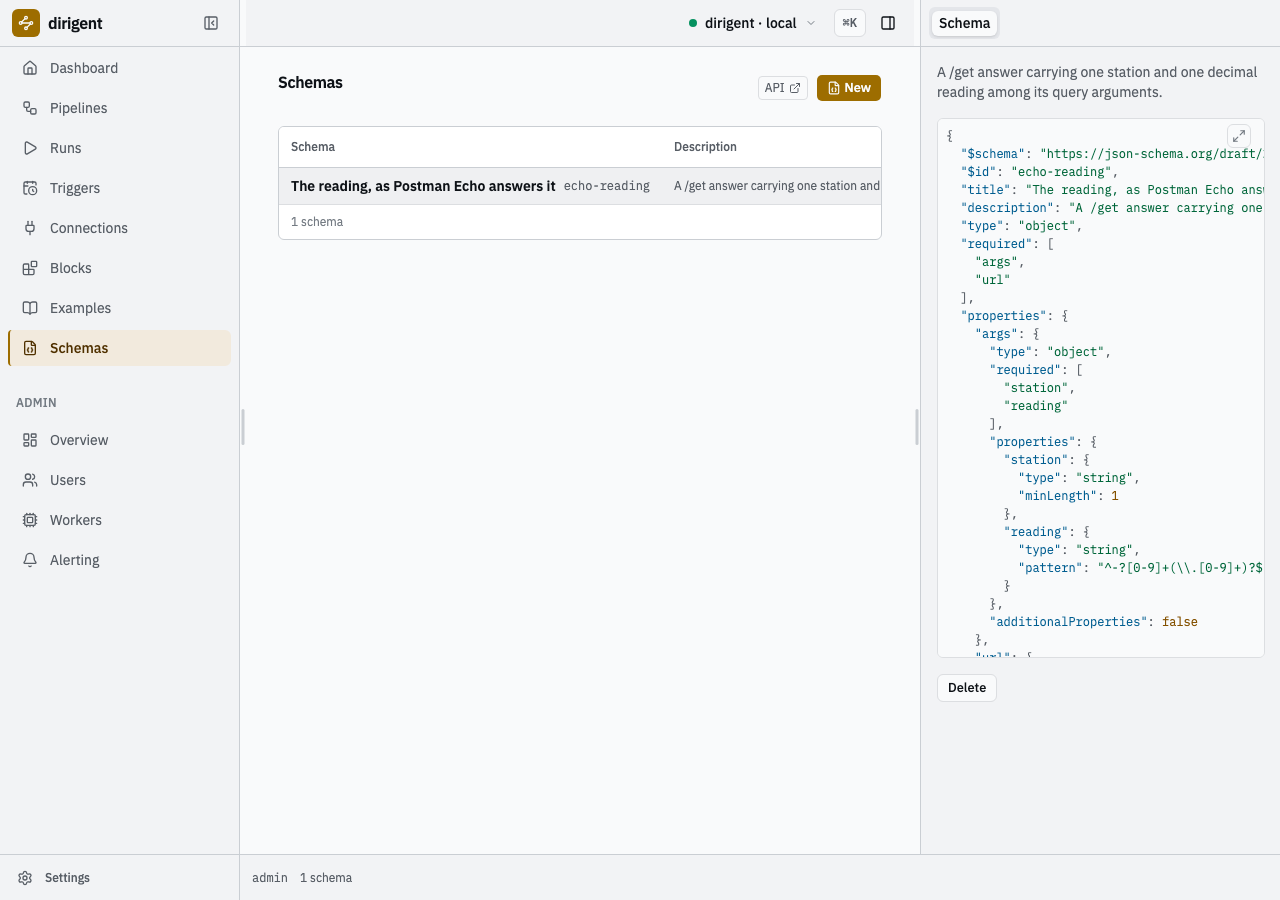Click the row's description cell text

tap(777, 186)
